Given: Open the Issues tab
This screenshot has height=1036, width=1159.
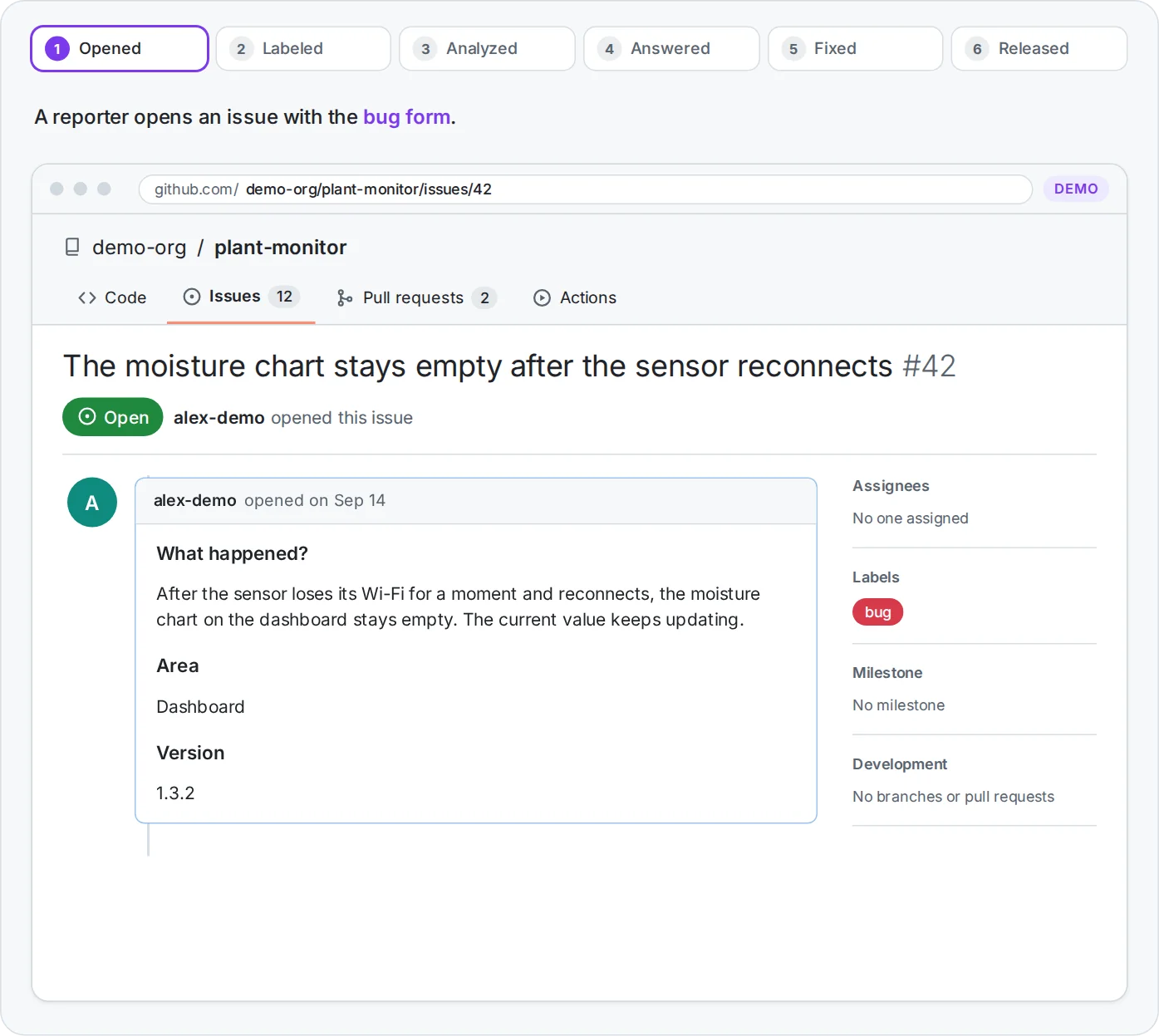Looking at the screenshot, I should click(x=241, y=297).
